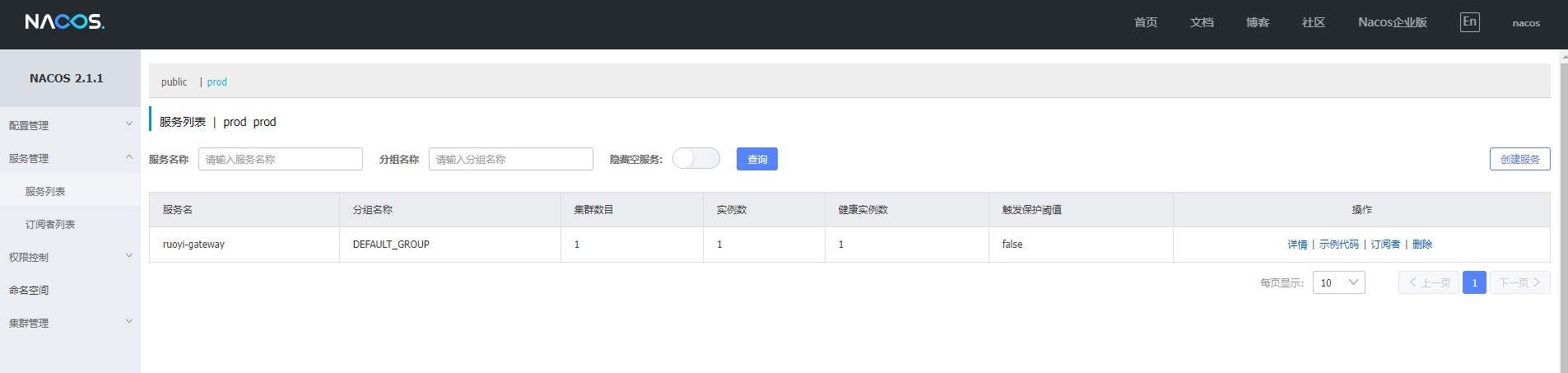Open 订阅者 for ruoyi-gateway
1568x373 pixels.
click(1385, 245)
